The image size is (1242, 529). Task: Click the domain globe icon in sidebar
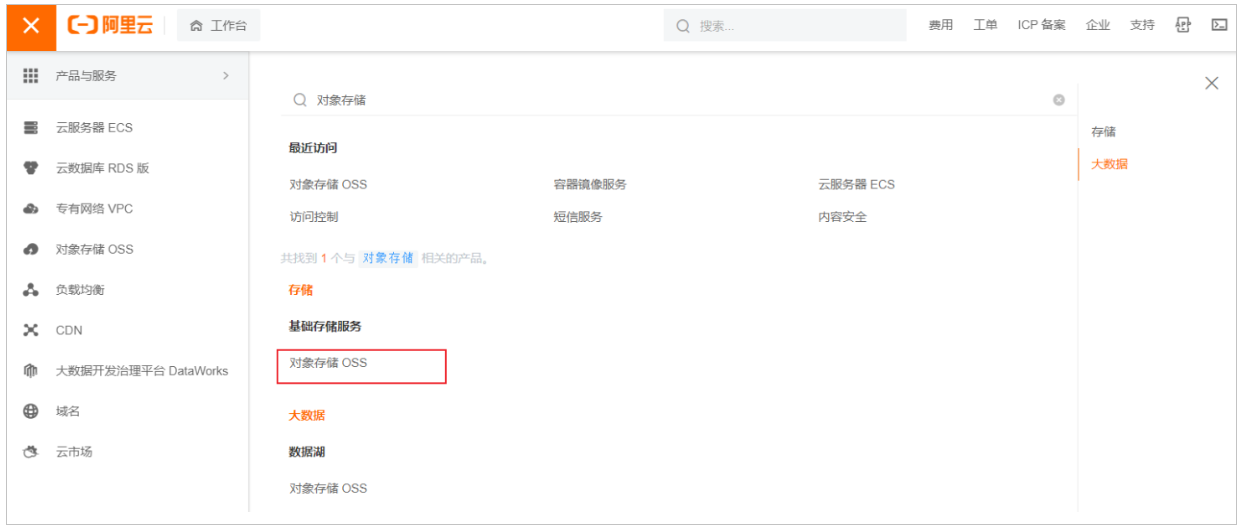pyautogui.click(x=31, y=411)
